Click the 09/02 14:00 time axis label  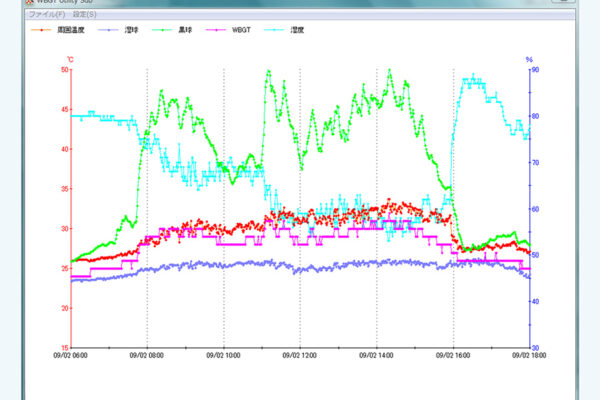pos(376,355)
